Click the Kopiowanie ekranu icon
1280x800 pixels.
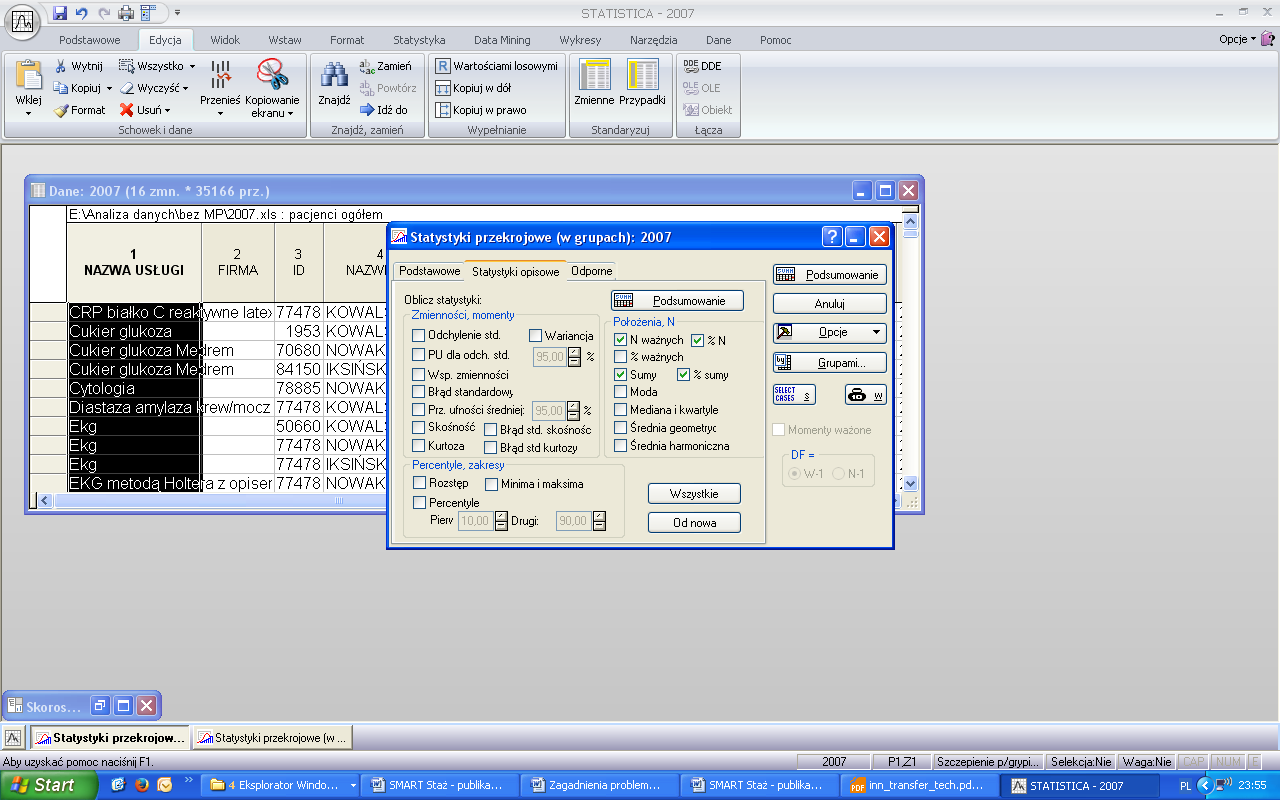click(272, 75)
